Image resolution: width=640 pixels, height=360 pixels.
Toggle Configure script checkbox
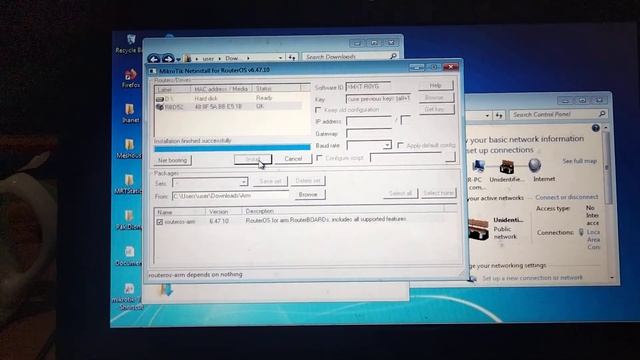point(320,158)
